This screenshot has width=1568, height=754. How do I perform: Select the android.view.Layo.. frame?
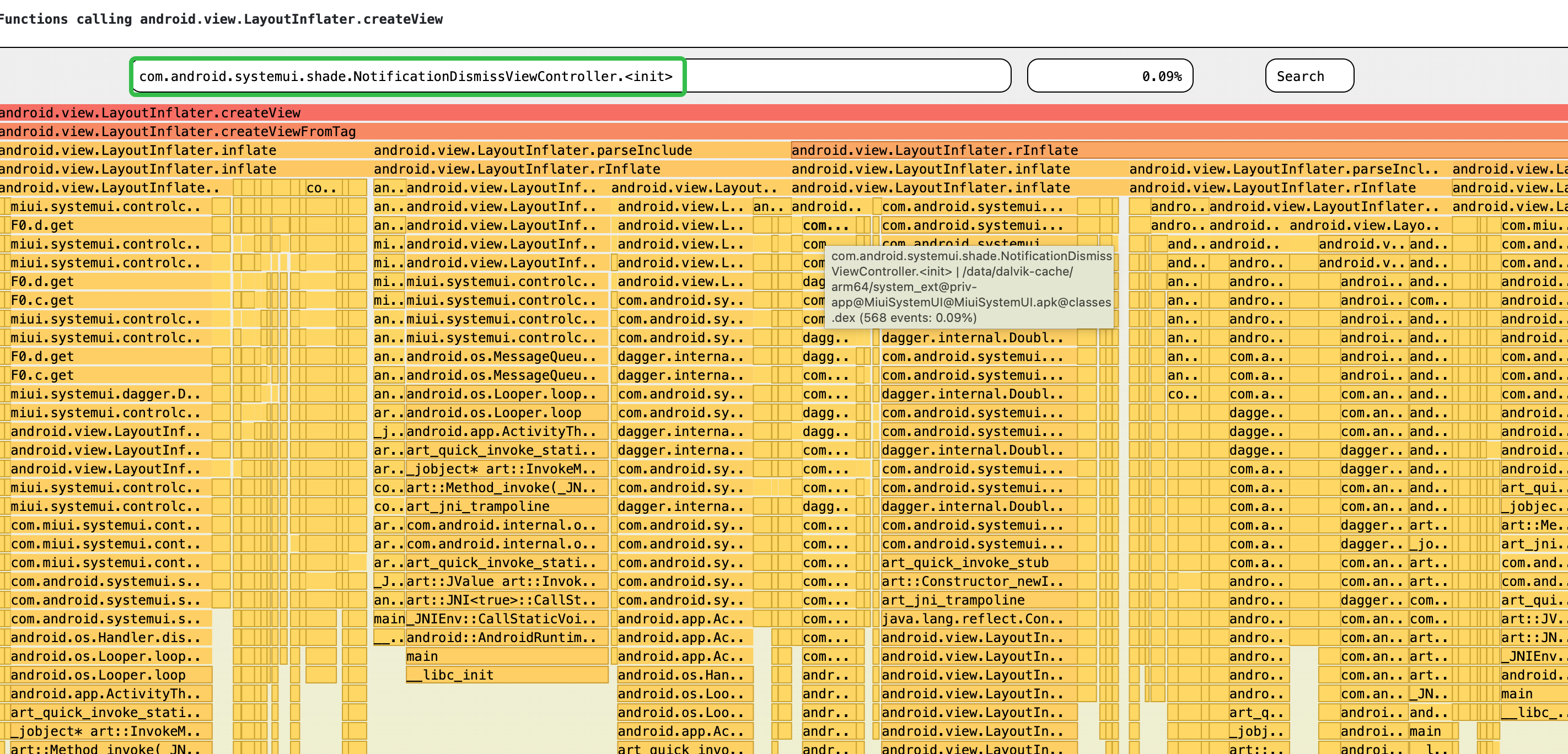(1370, 225)
